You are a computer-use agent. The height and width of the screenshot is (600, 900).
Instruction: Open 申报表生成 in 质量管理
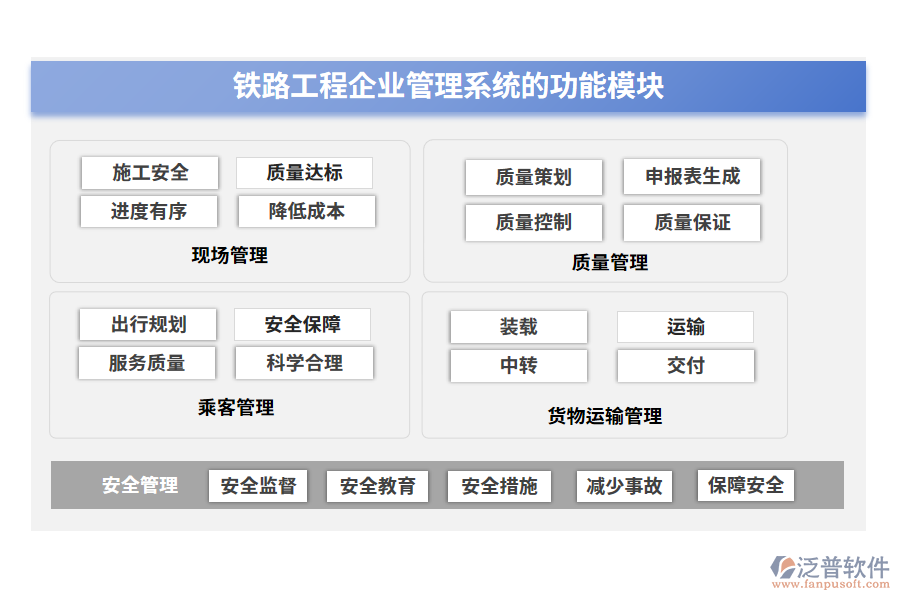click(692, 177)
